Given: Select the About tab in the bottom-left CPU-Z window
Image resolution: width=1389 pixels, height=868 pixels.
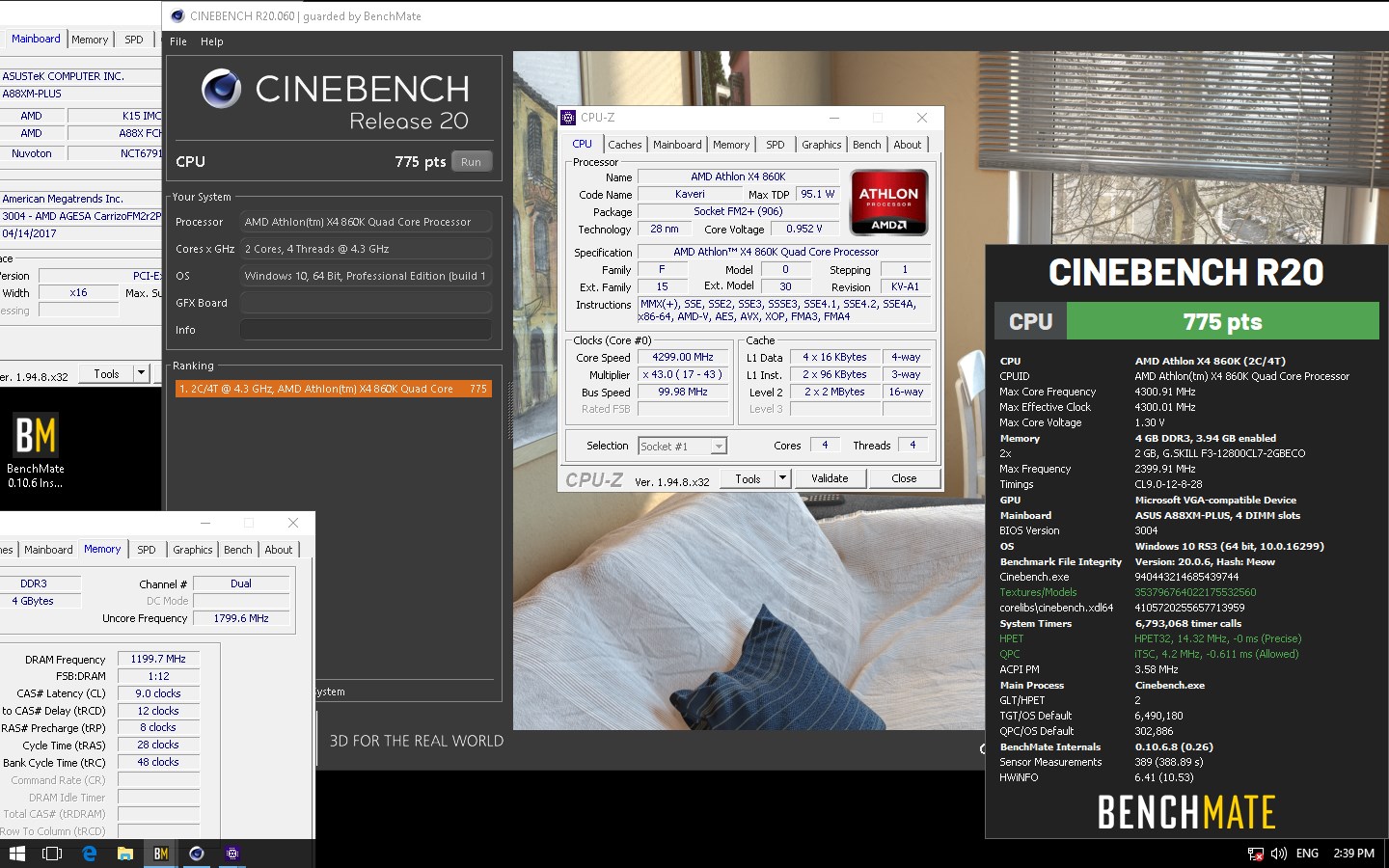Looking at the screenshot, I should point(279,550).
